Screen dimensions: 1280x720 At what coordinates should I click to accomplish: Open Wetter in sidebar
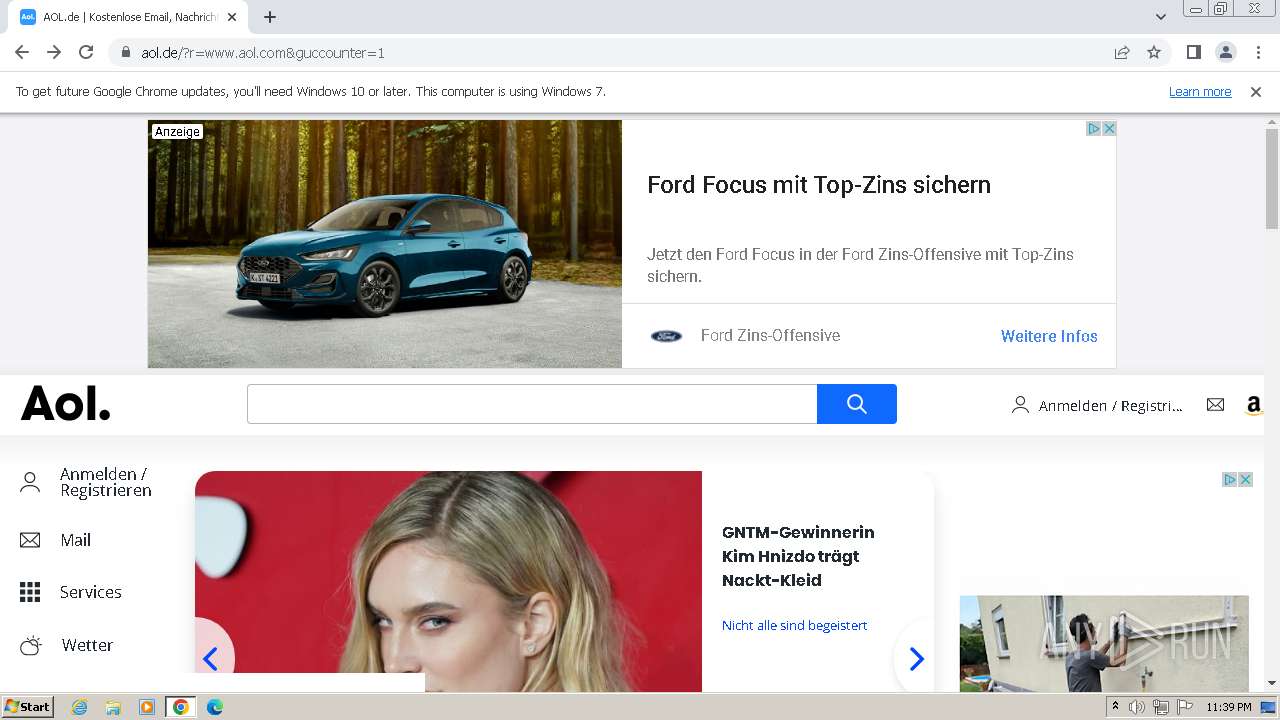pyautogui.click(x=66, y=645)
